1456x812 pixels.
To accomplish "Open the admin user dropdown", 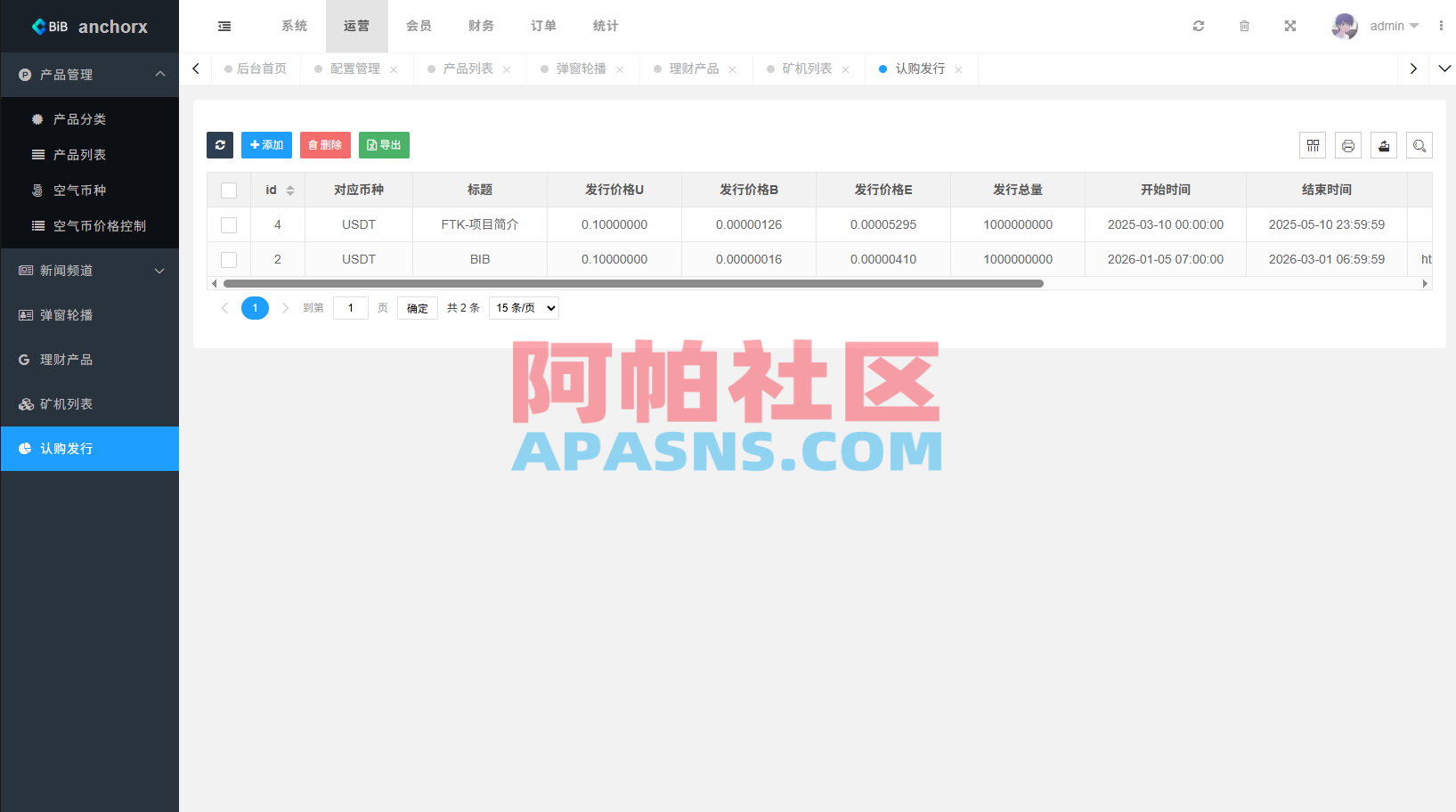I will (1394, 26).
